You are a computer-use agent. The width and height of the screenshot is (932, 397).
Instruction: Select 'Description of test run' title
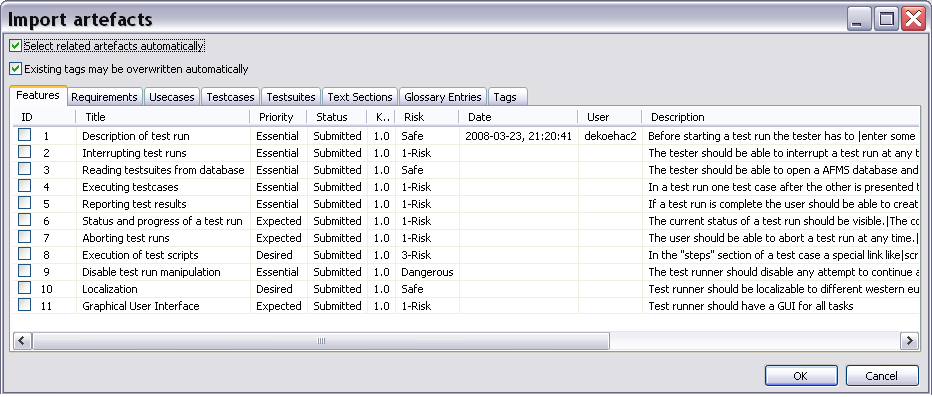click(136, 136)
